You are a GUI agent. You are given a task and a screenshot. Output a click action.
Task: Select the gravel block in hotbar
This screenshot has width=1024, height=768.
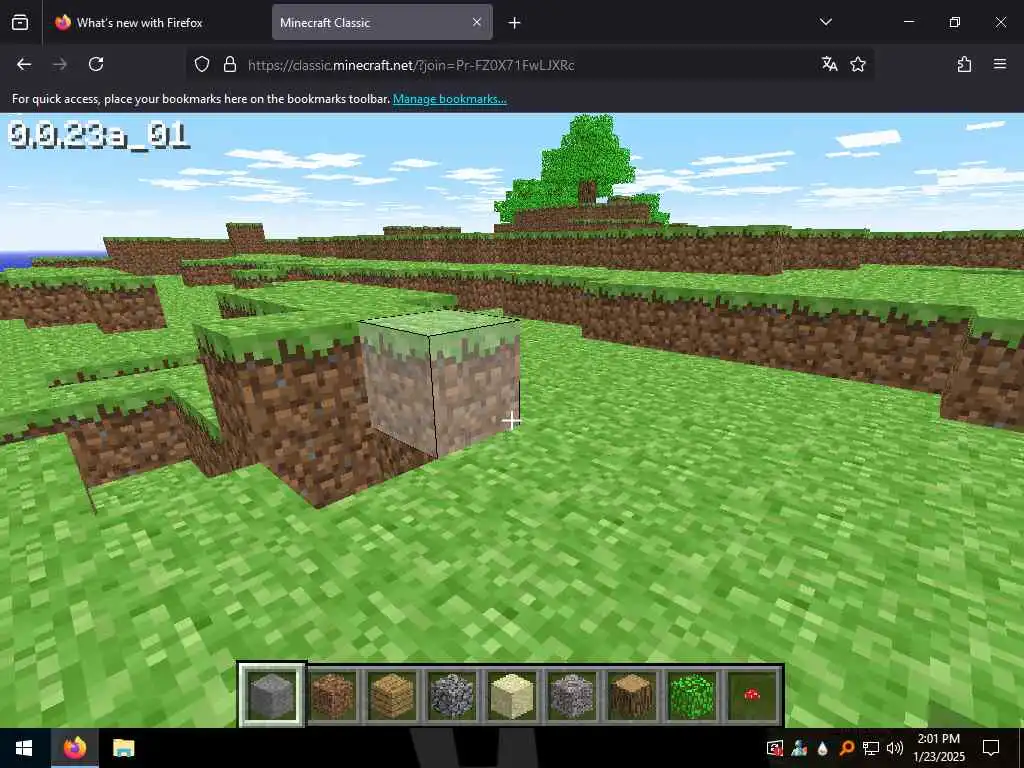click(572, 696)
